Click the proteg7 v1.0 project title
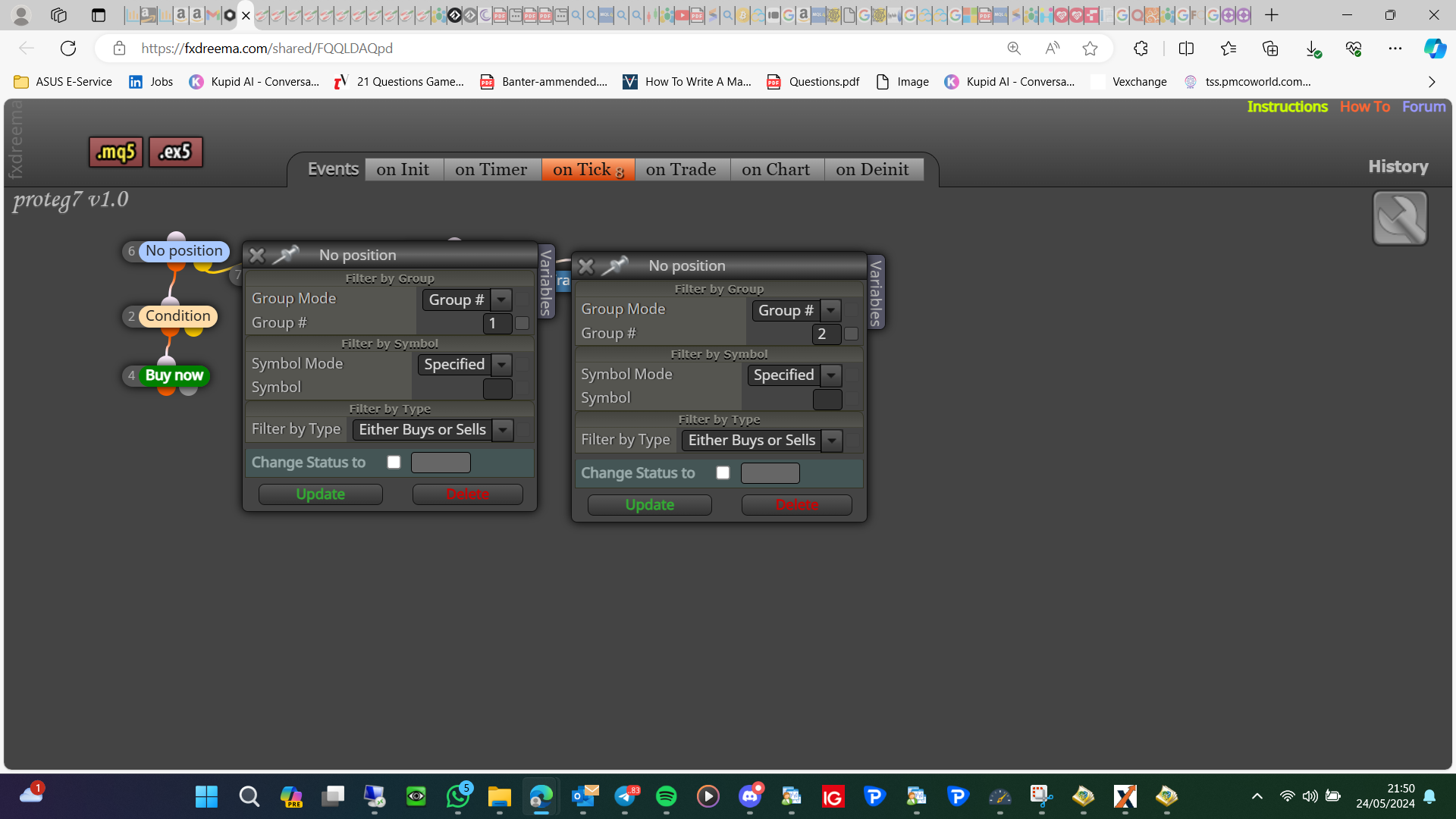The width and height of the screenshot is (1456, 819). click(x=71, y=199)
